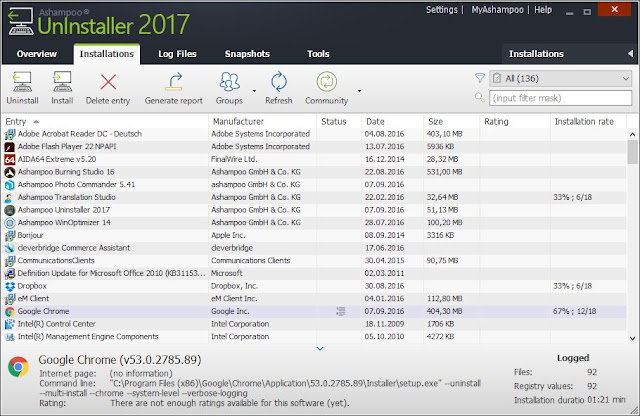Click the input filter mask field
This screenshot has width=640, height=416.
[560, 98]
